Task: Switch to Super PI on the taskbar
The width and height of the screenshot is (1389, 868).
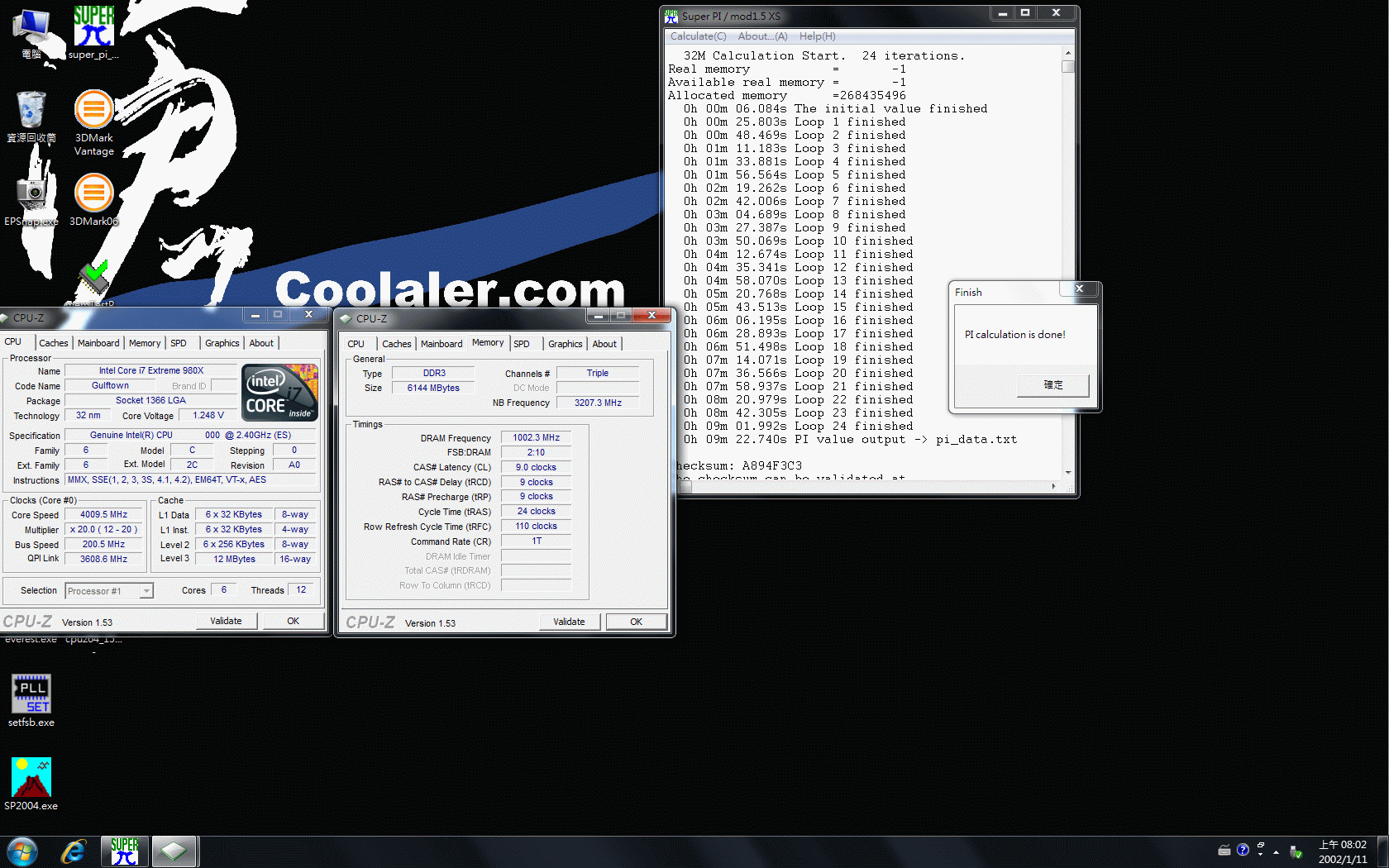Action: [x=125, y=851]
